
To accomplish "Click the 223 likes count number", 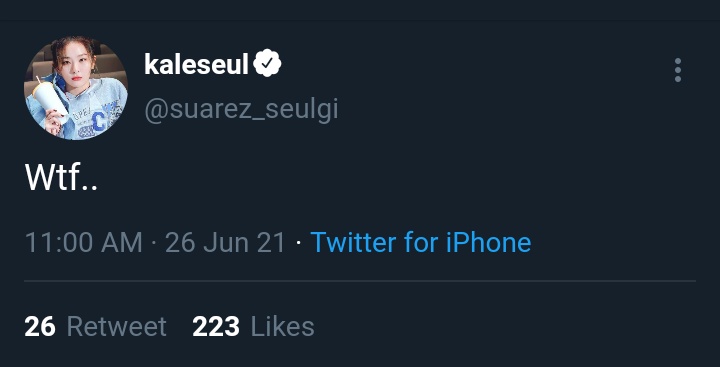I will tap(216, 327).
